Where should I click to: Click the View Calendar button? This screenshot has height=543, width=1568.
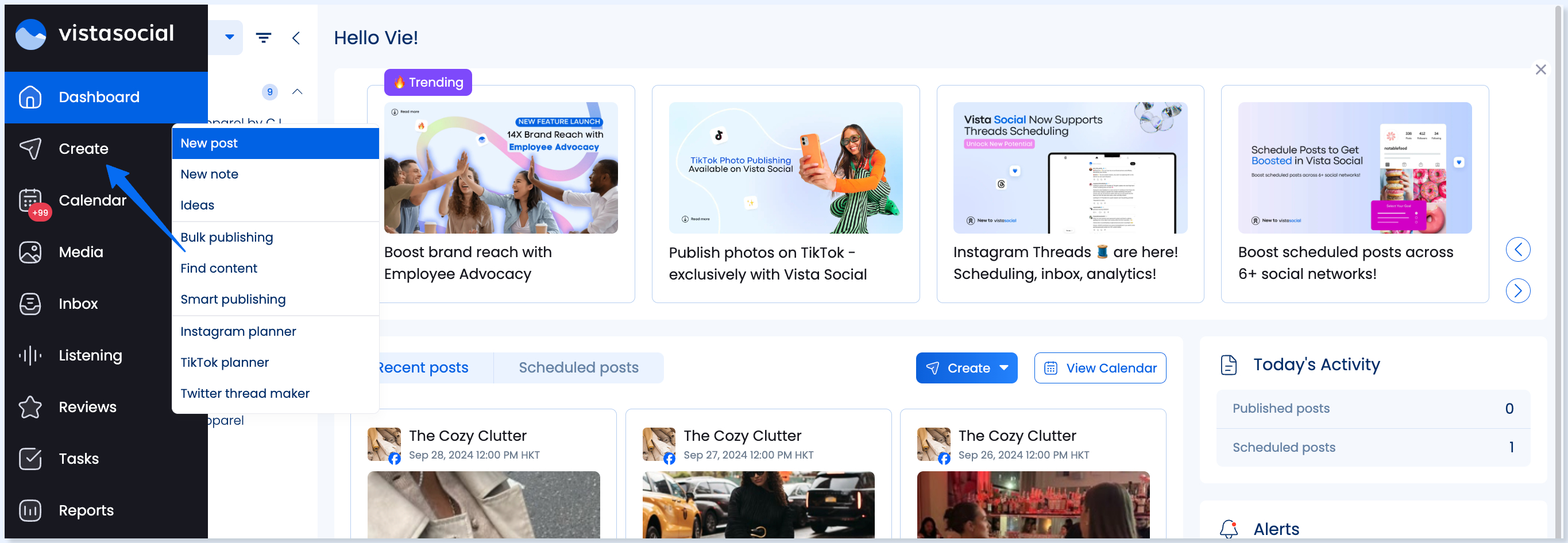coord(1100,368)
